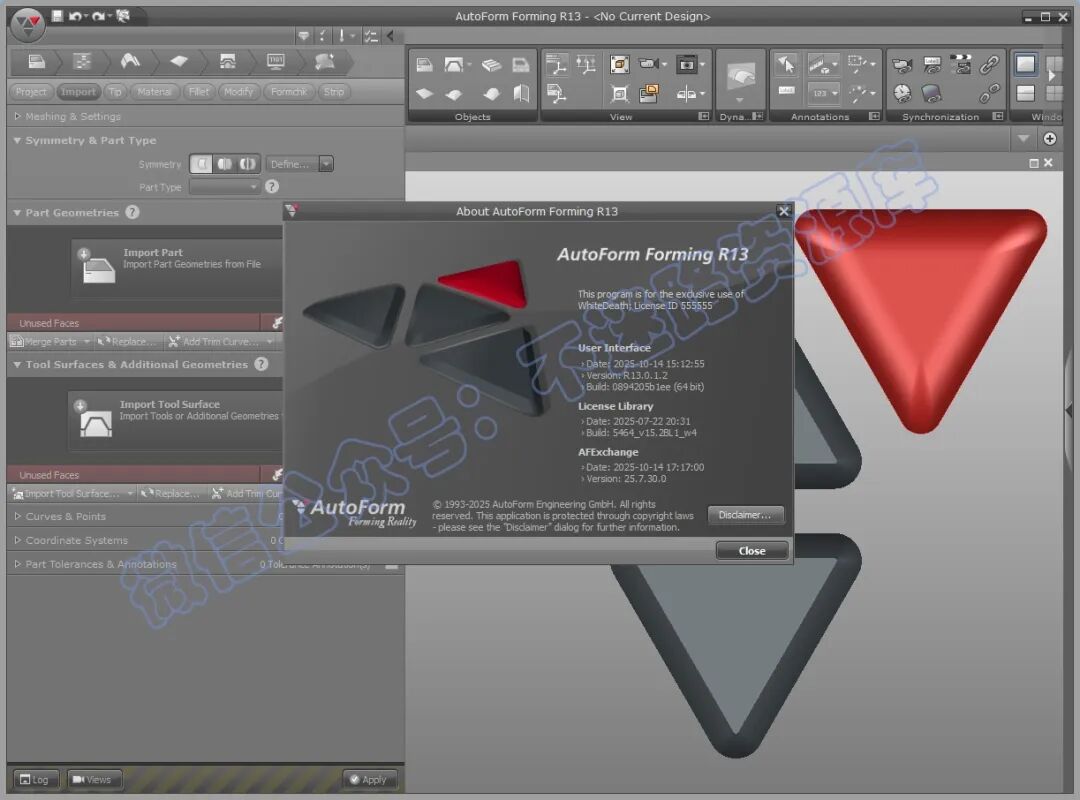Click the save disk icon
Screen dimensions: 1080x800
pos(57,16)
